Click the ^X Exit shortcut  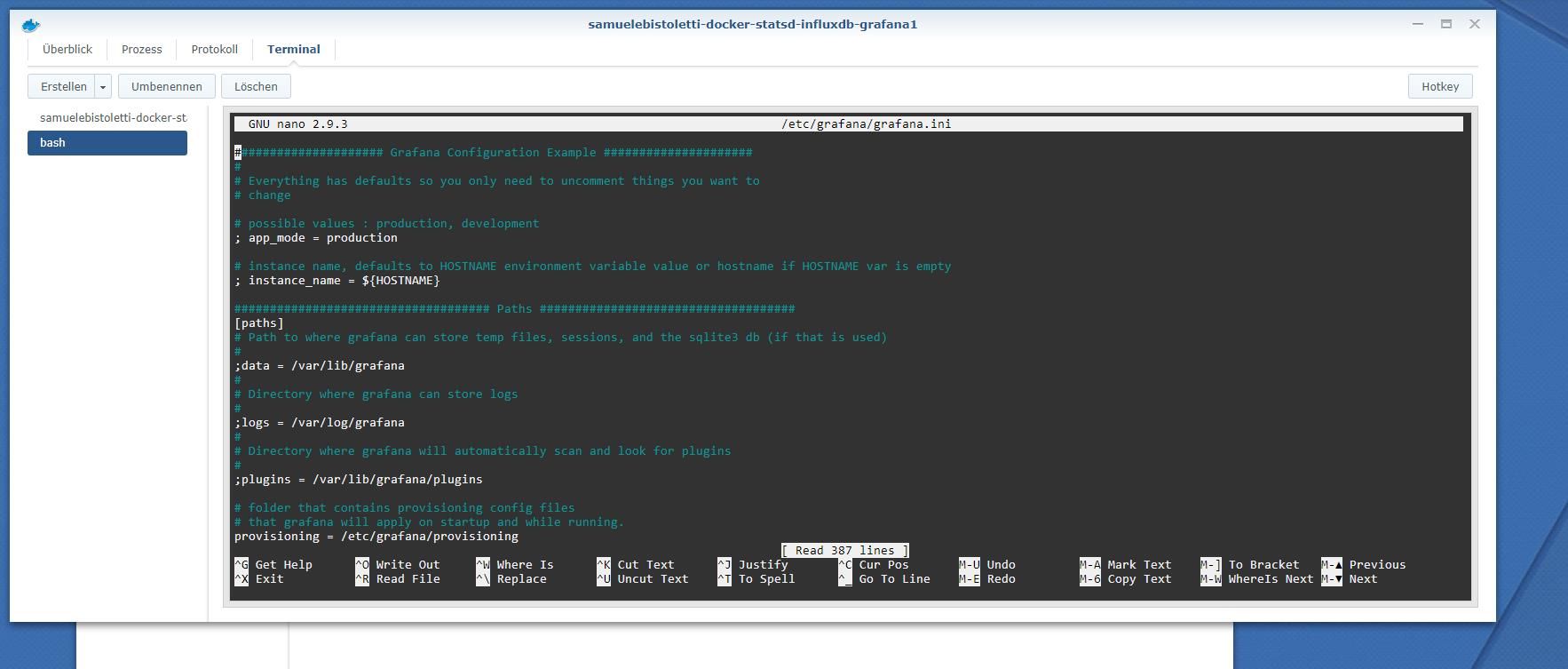point(259,579)
